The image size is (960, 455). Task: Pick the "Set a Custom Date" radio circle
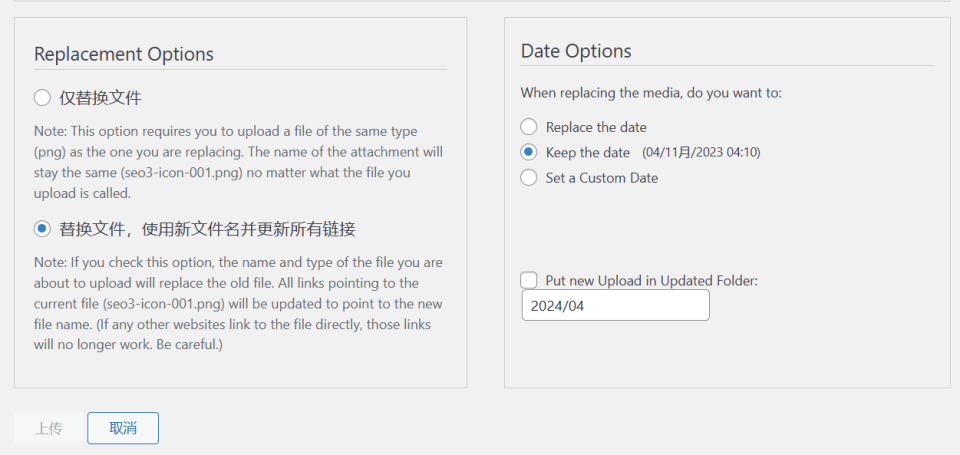[529, 178]
